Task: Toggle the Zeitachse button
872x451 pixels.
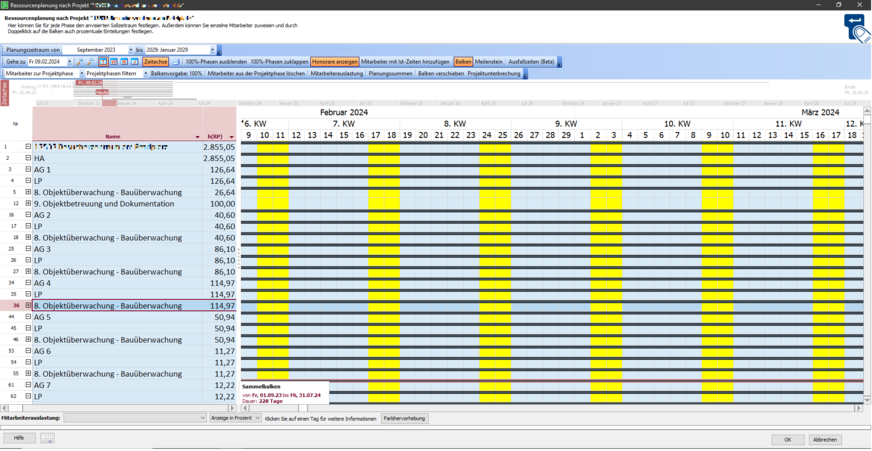Action: [x=155, y=62]
